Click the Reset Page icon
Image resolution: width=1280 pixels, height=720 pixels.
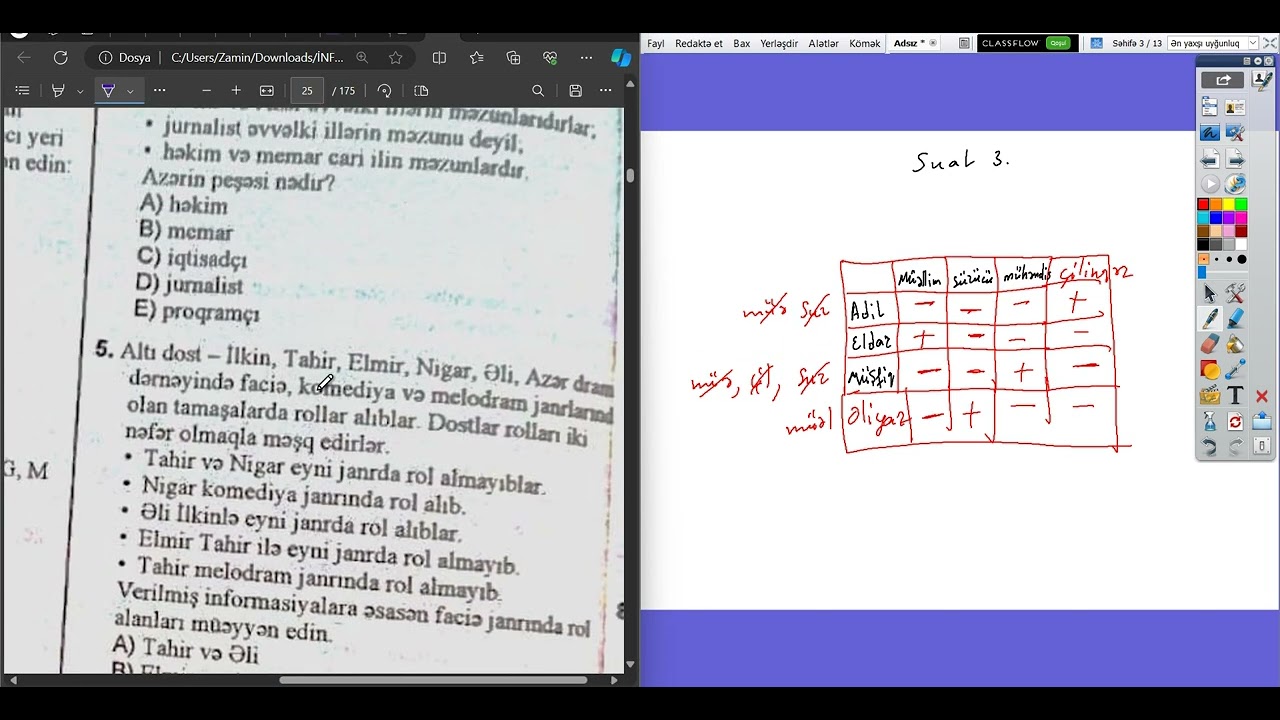click(1235, 421)
